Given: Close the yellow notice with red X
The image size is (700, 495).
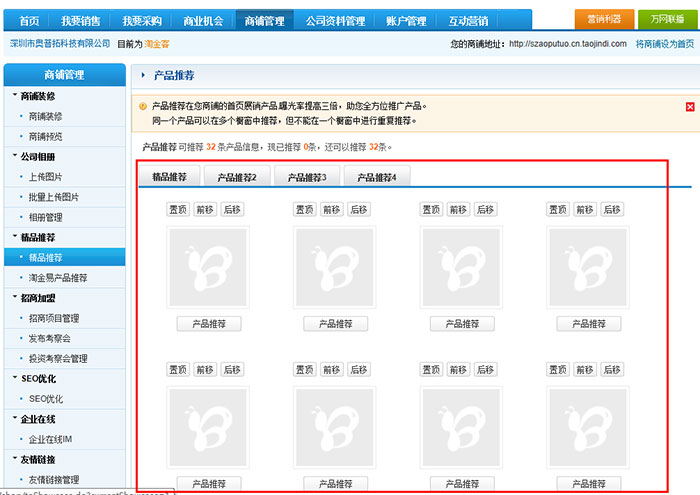Looking at the screenshot, I should 690,107.
